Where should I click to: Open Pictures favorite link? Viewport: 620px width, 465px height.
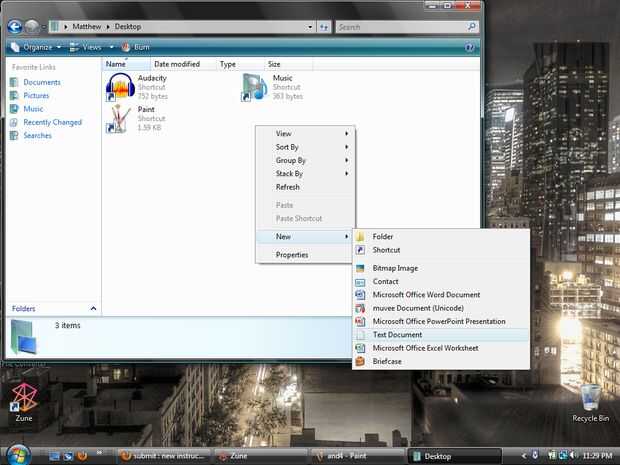[36, 96]
